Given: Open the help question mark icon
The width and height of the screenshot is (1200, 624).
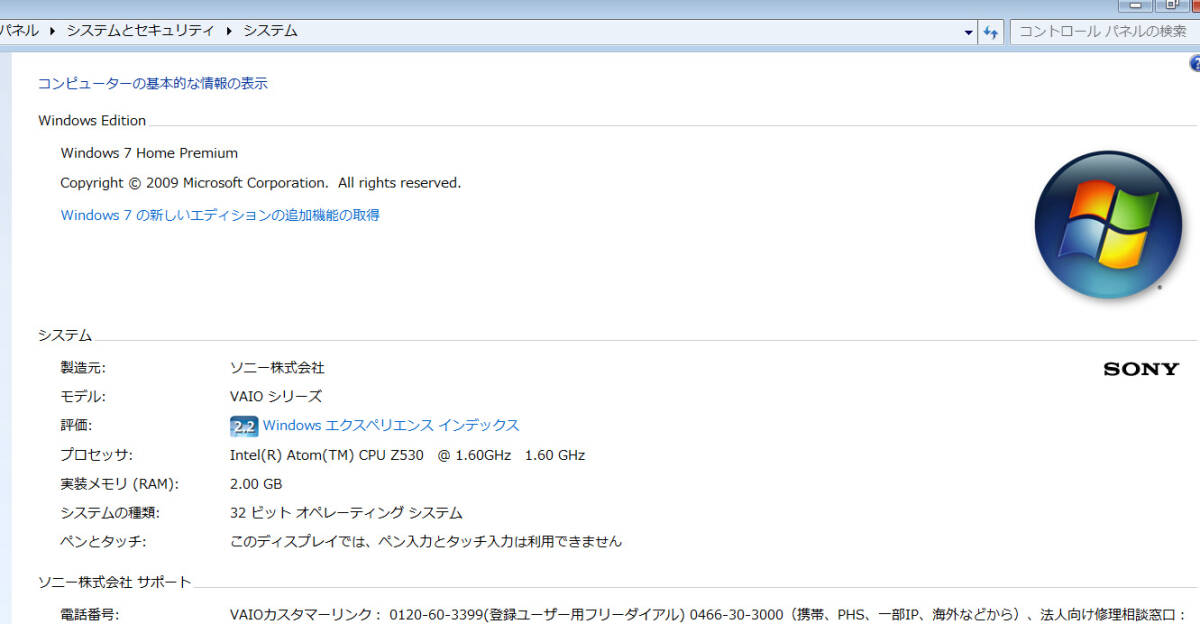Looking at the screenshot, I should tap(1194, 64).
